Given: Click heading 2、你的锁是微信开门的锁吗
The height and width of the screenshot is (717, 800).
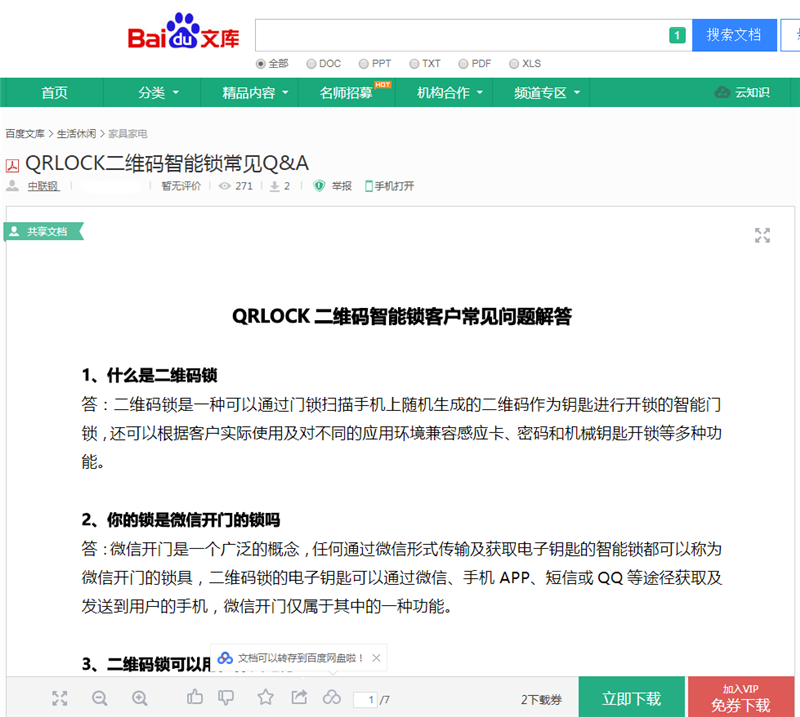Looking at the screenshot, I should click(x=181, y=520).
